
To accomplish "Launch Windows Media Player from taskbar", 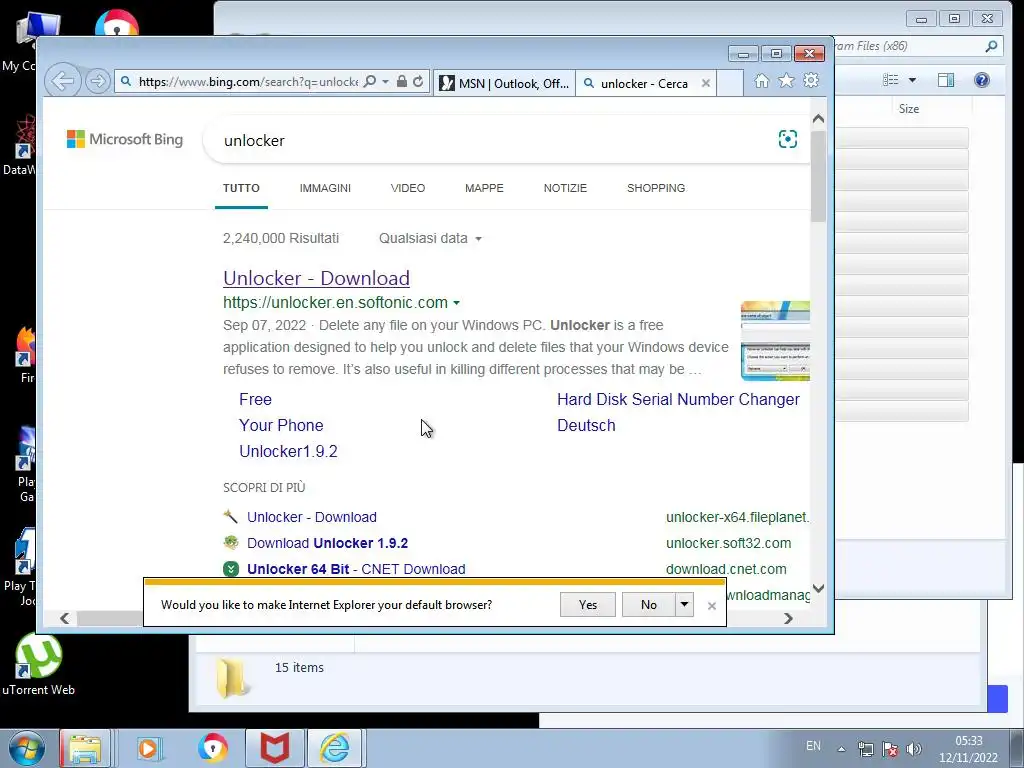I will coord(149,748).
